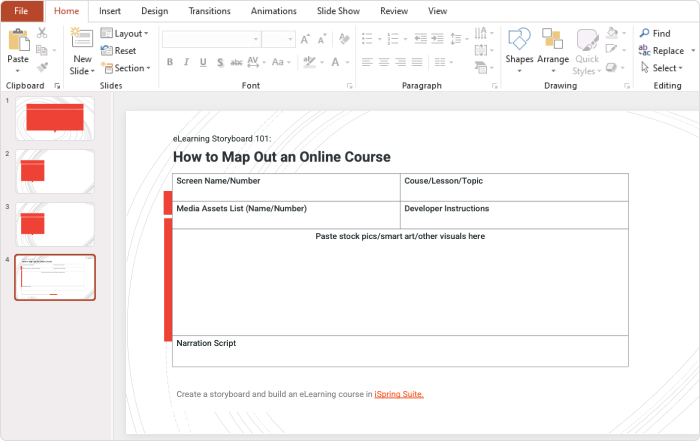Screen dimensions: 700x441
Task: Open the Arrange menu
Action: click(553, 50)
